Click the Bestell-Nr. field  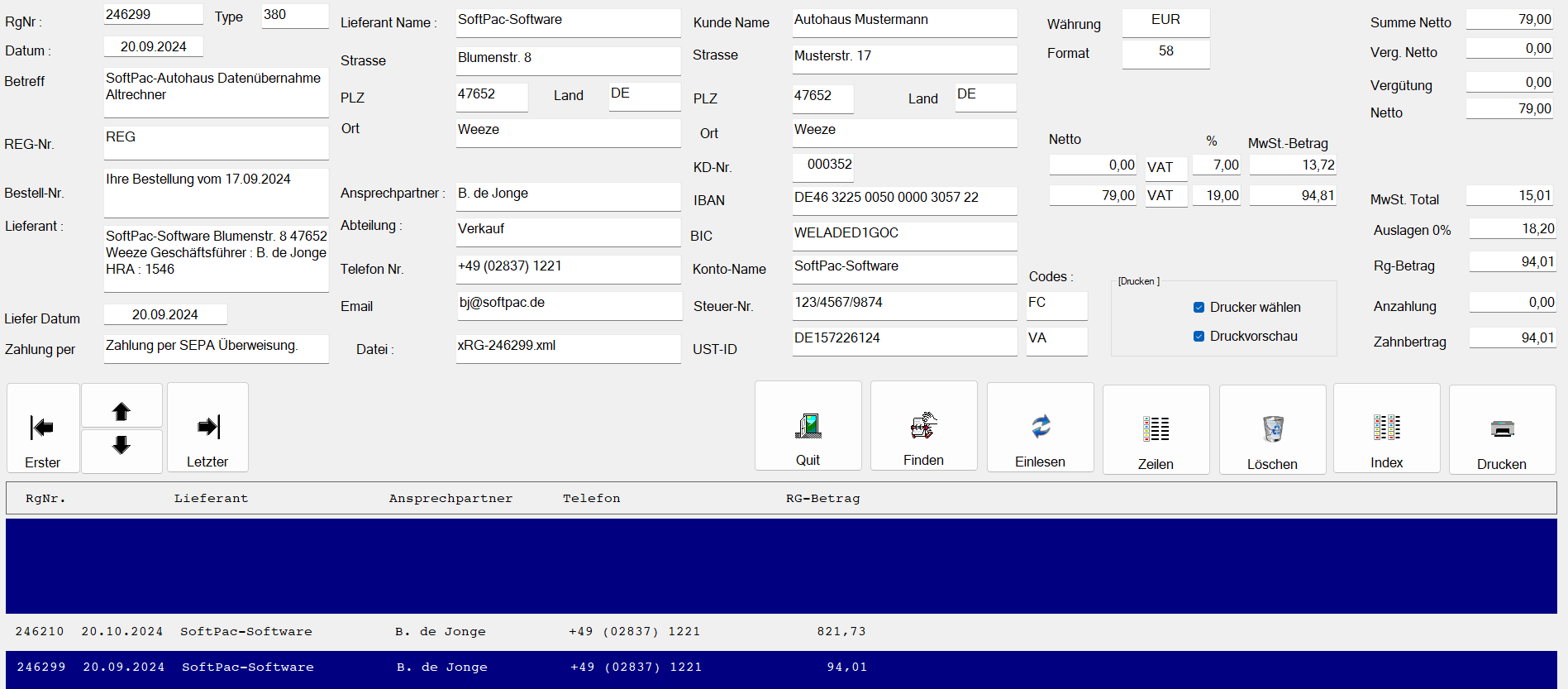pyautogui.click(x=217, y=194)
